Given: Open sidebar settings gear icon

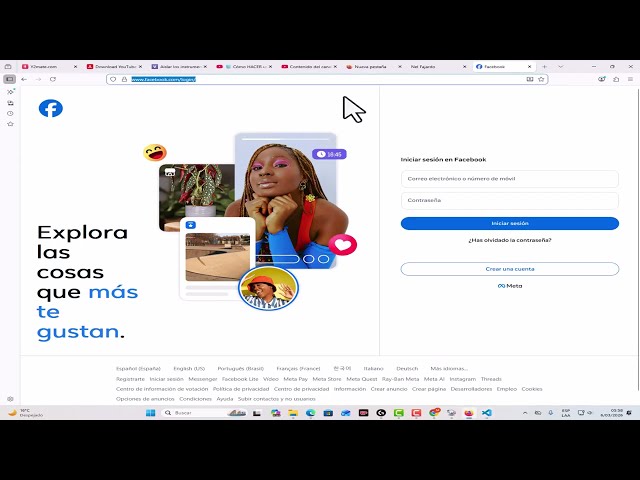Looking at the screenshot, I should point(10,399).
